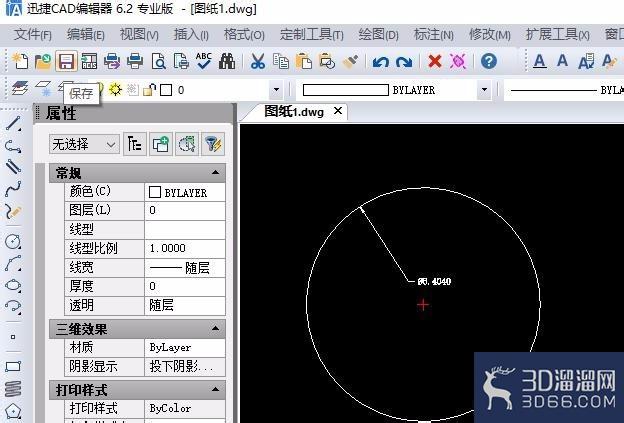Delete with the red X icon

coord(435,61)
